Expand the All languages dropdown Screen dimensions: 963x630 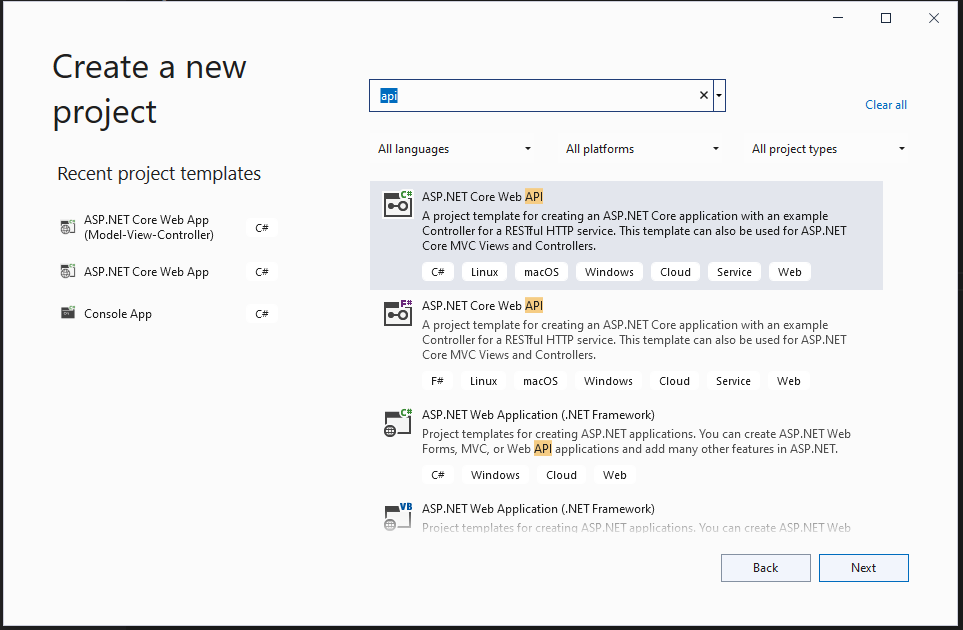pyautogui.click(x=454, y=149)
